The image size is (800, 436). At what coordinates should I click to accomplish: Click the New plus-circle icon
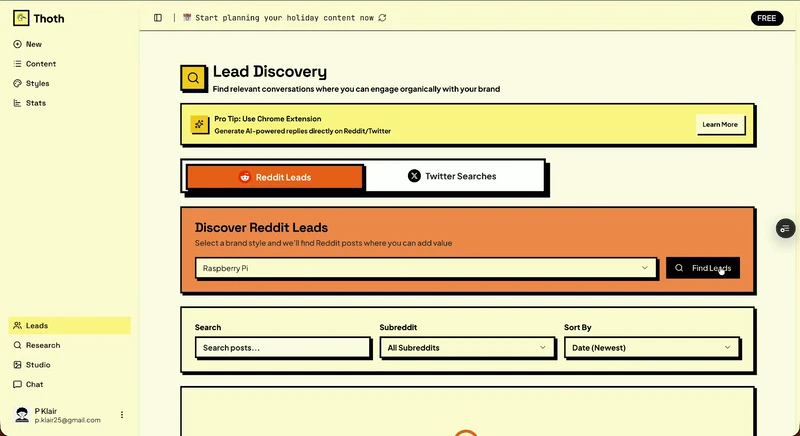[x=17, y=44]
